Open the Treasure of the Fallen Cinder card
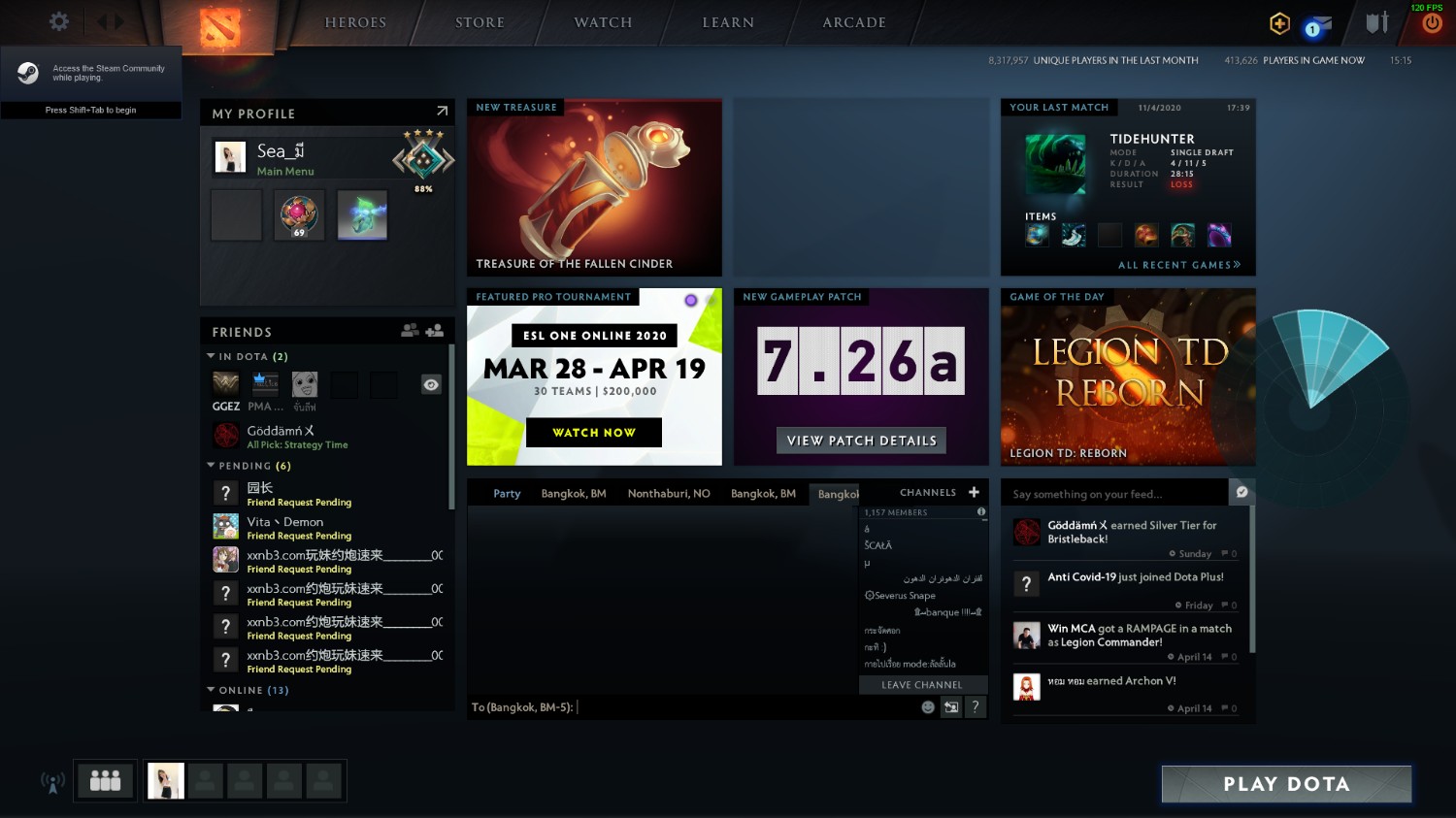 coord(594,187)
